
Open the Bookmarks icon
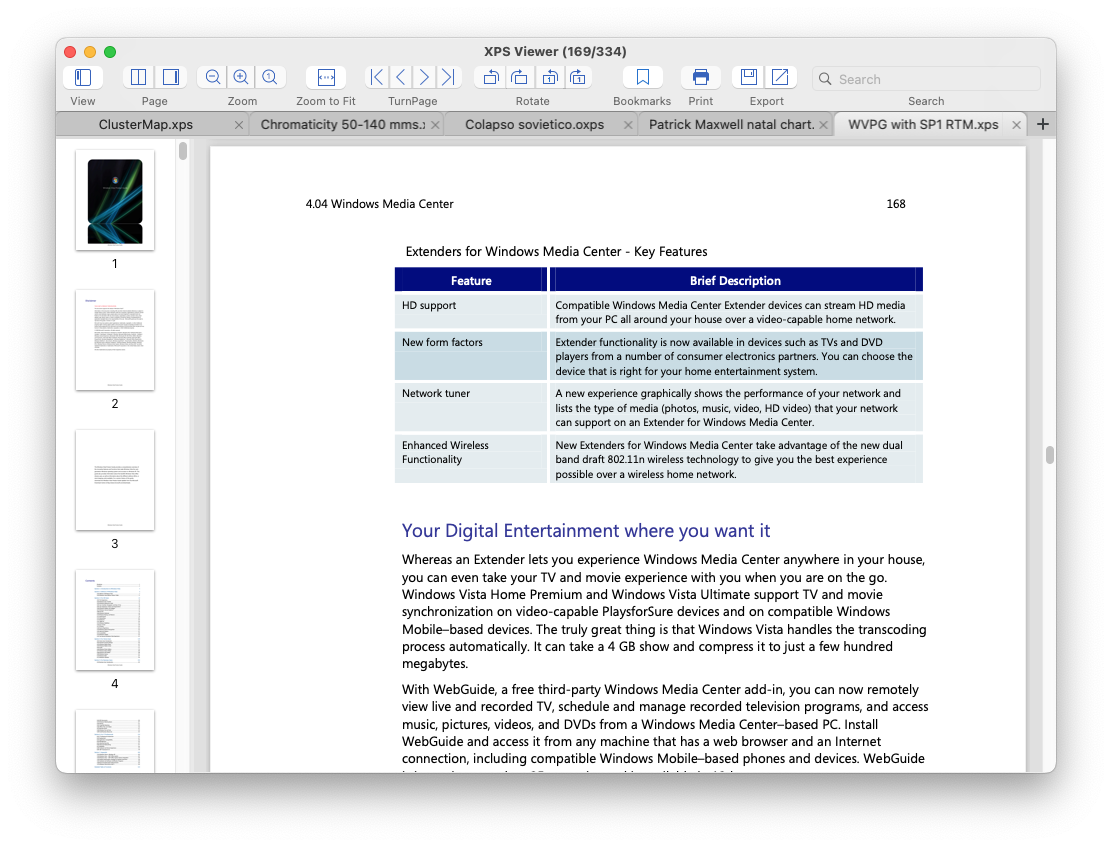[x=643, y=77]
